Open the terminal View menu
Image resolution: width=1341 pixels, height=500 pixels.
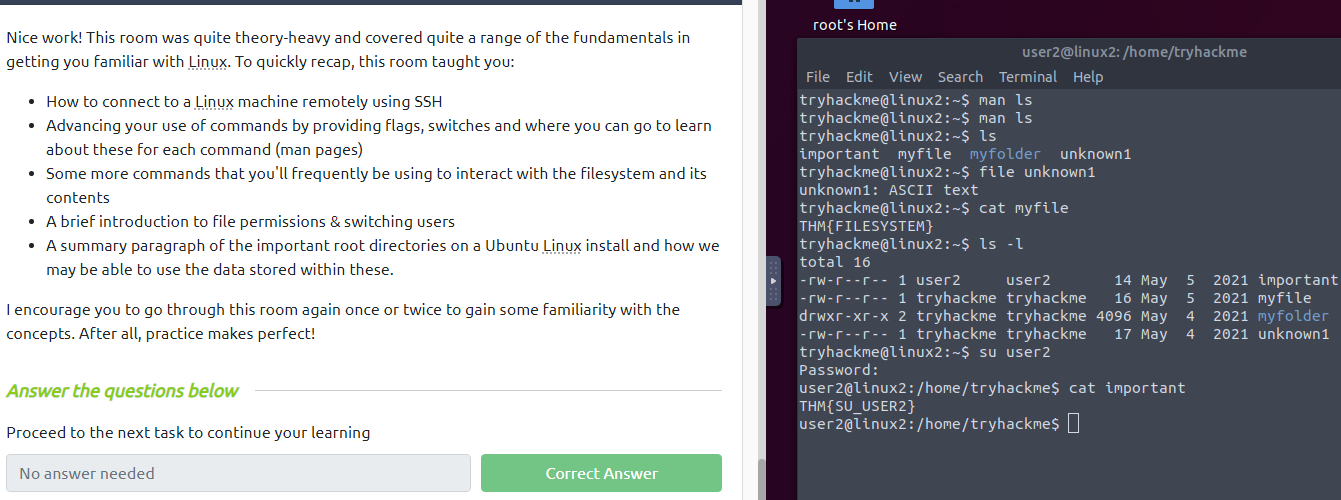point(905,77)
